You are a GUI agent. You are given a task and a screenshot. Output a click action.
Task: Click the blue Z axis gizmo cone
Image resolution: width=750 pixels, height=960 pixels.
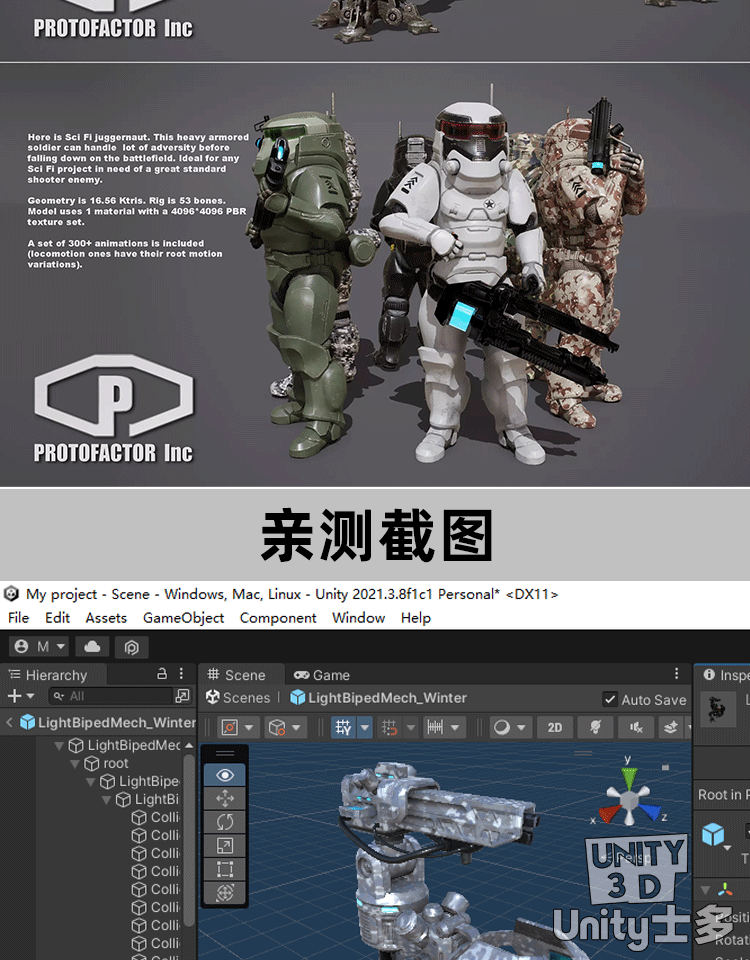coord(649,811)
